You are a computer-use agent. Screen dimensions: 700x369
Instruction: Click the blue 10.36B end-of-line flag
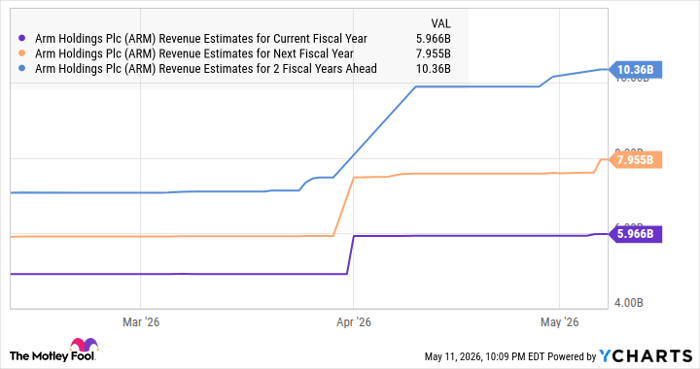[635, 70]
